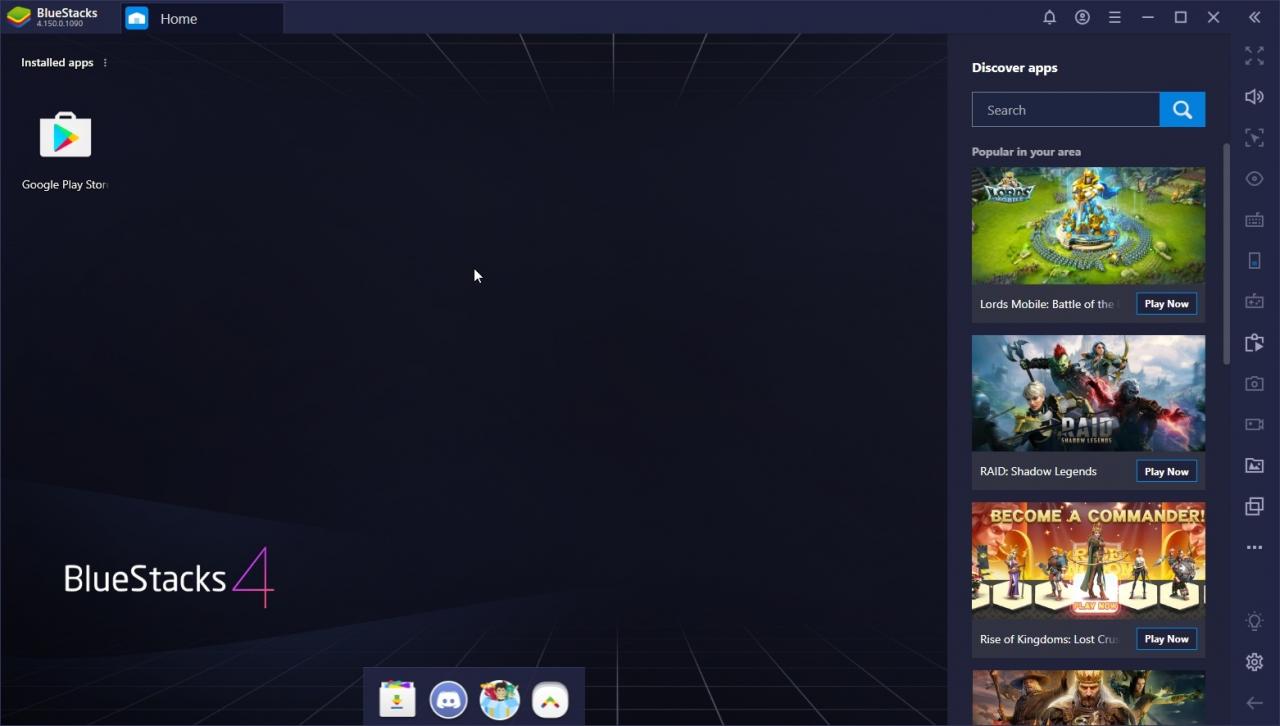Open the cartoon character dock icon
This screenshot has width=1280, height=726.
pyautogui.click(x=499, y=699)
